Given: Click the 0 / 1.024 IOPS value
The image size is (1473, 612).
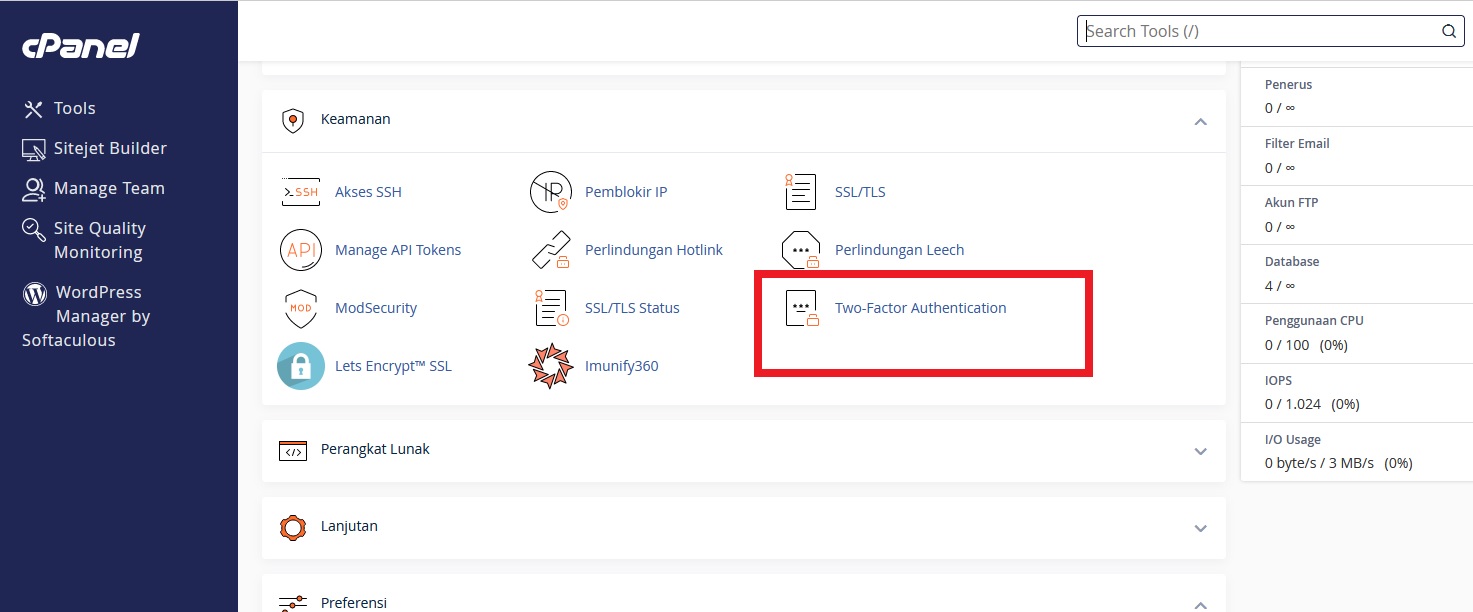Looking at the screenshot, I should point(1312,405).
